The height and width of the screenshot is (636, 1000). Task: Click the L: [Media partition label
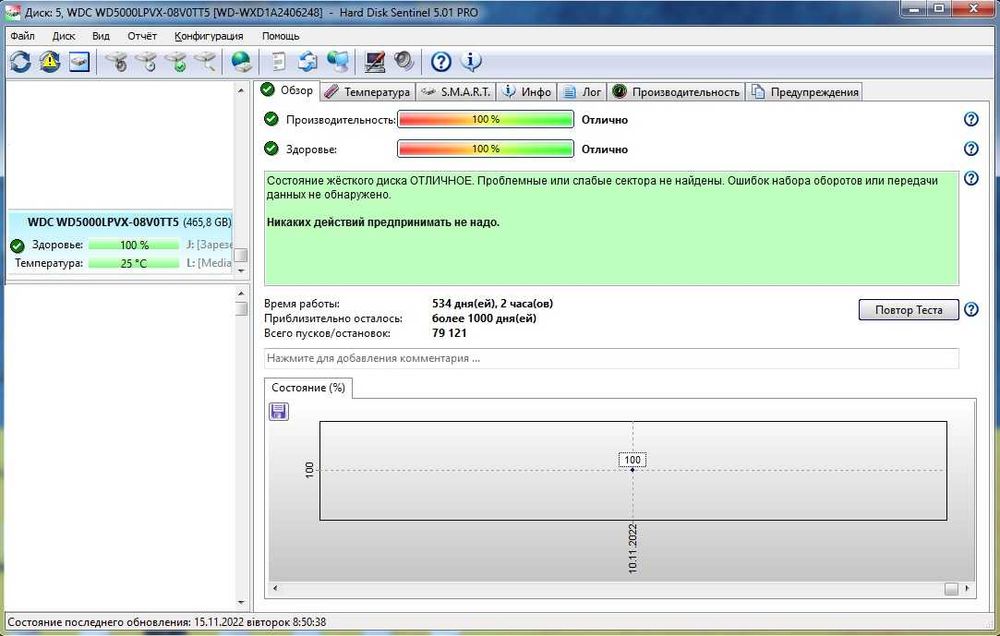pyautogui.click(x=209, y=263)
